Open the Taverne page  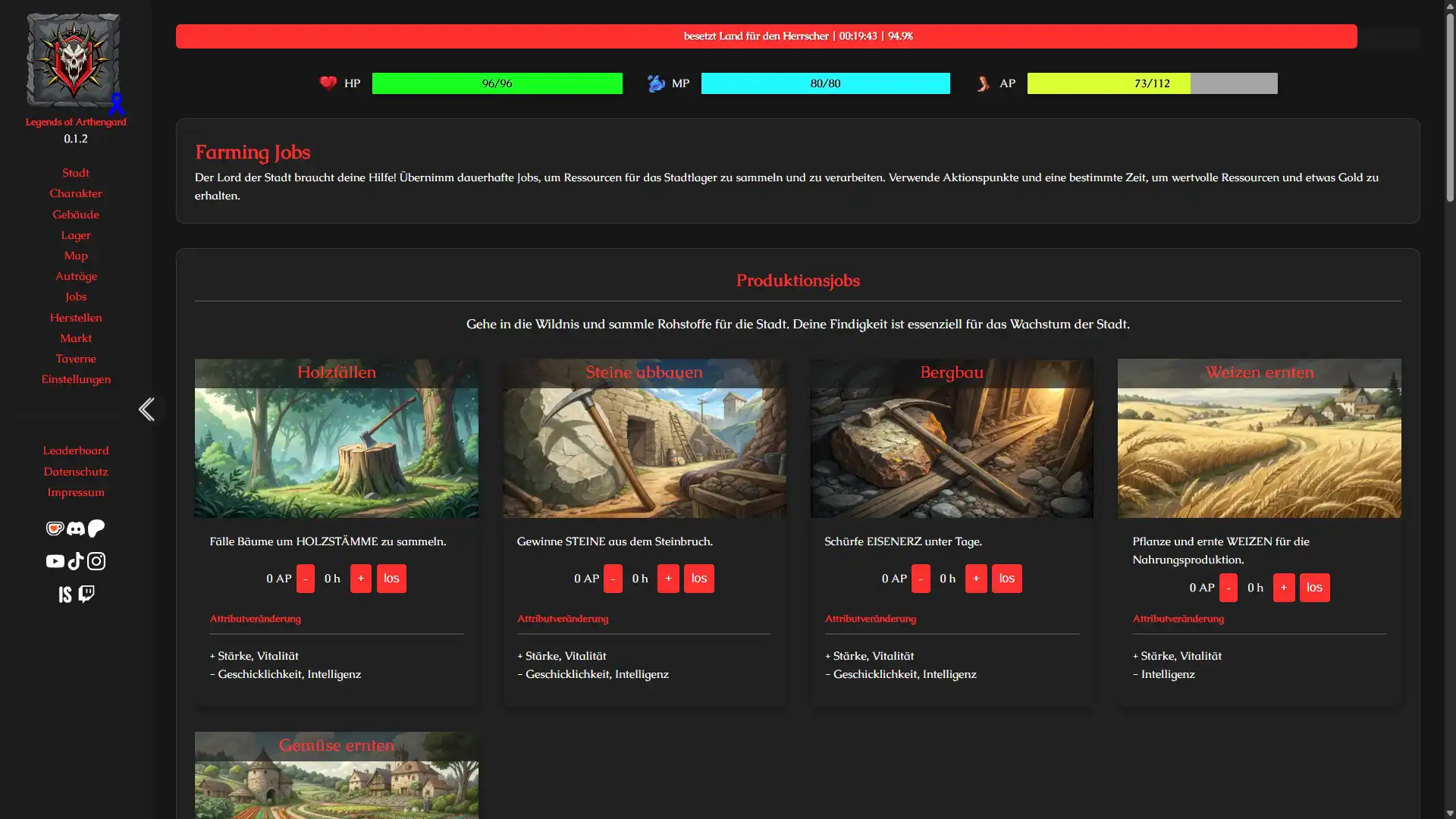coord(76,358)
